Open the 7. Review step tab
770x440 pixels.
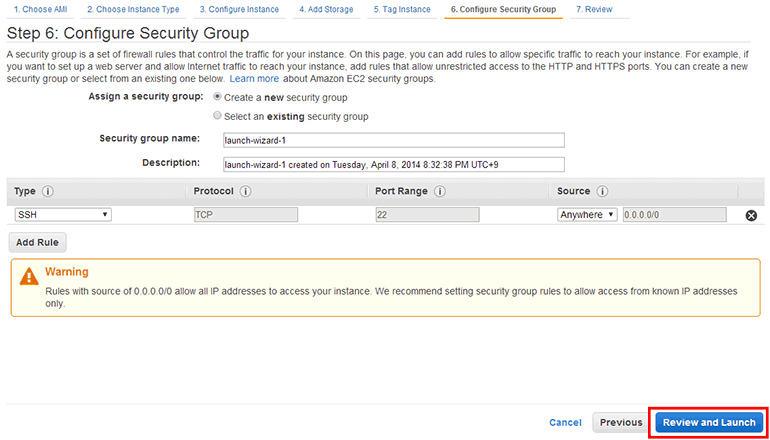click(594, 9)
